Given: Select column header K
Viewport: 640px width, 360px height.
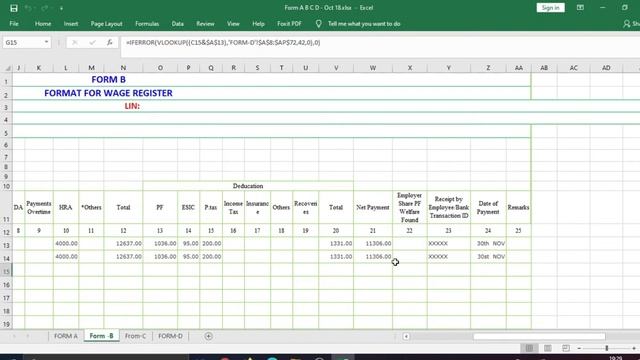Looking at the screenshot, I should coord(39,68).
